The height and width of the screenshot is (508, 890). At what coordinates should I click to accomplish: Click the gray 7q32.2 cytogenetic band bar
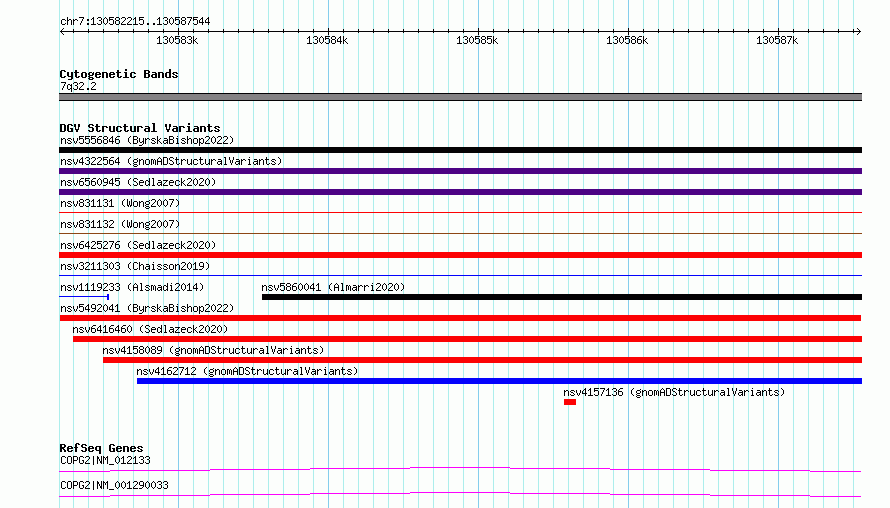click(x=460, y=97)
